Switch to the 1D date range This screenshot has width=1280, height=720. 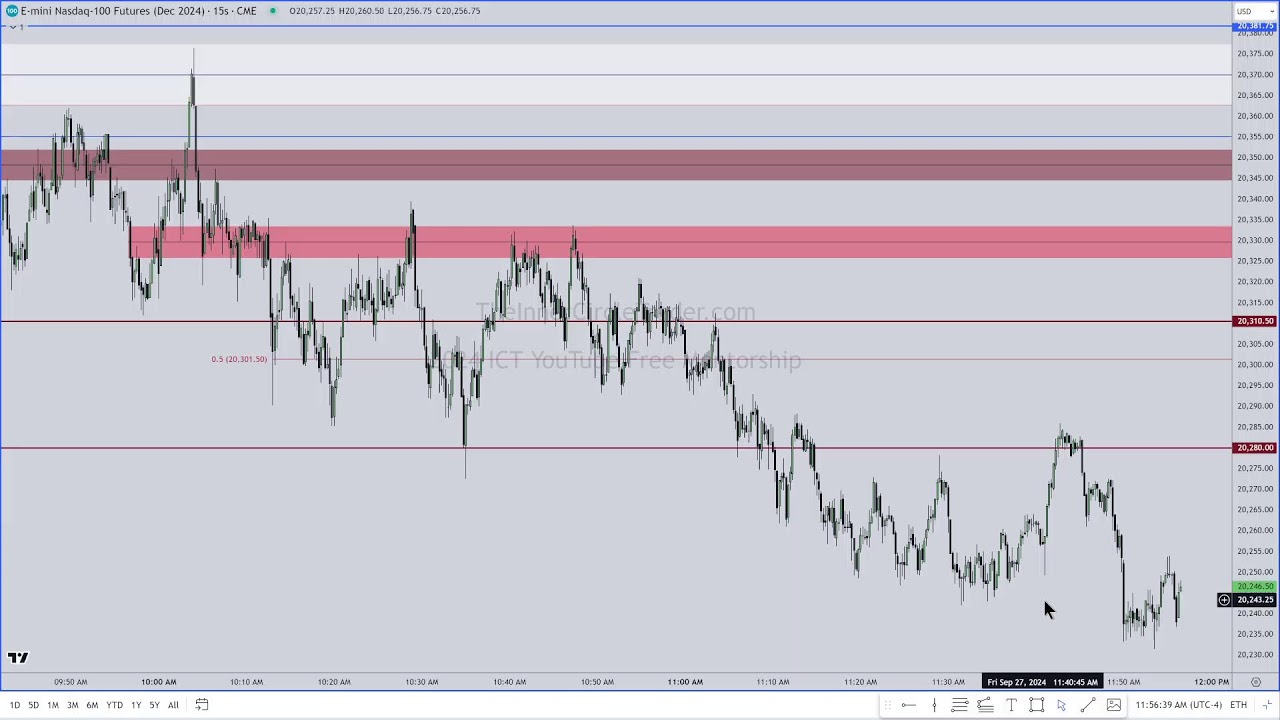14,705
